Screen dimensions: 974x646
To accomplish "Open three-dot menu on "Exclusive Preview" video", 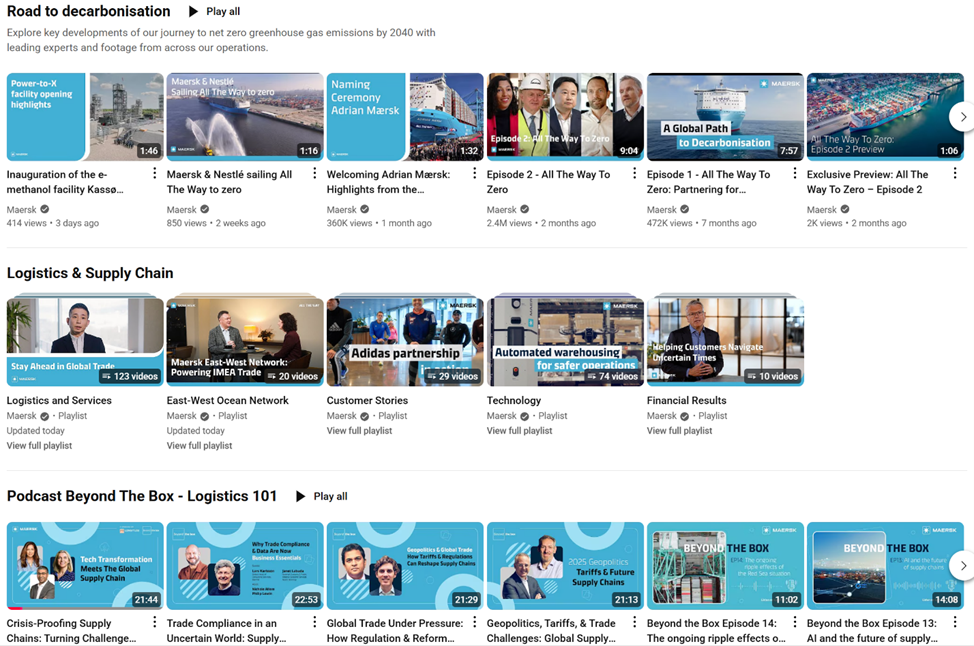I will point(957,175).
